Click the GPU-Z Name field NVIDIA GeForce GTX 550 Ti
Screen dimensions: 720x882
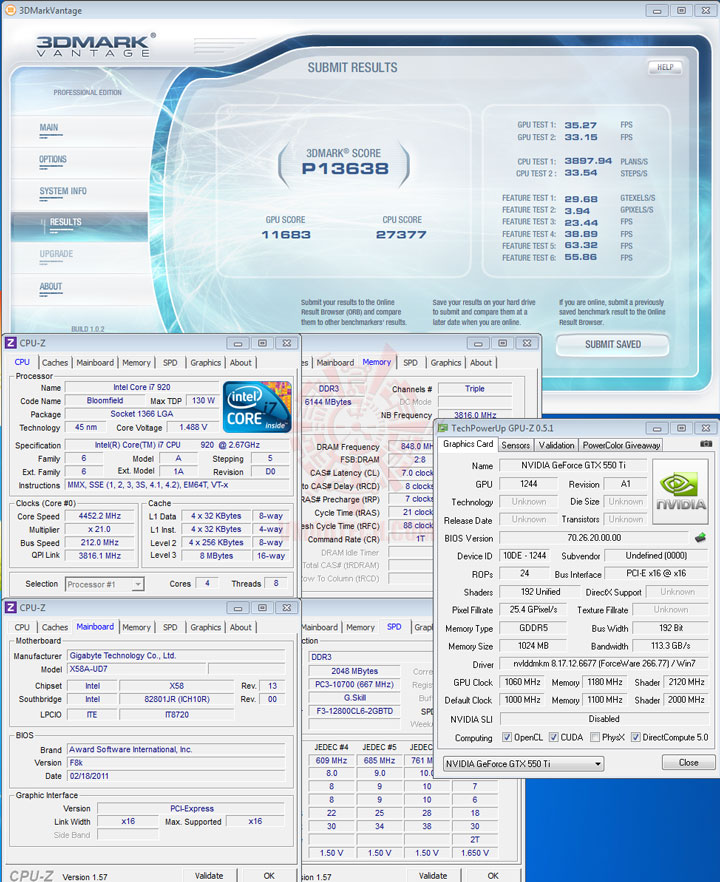click(x=573, y=465)
